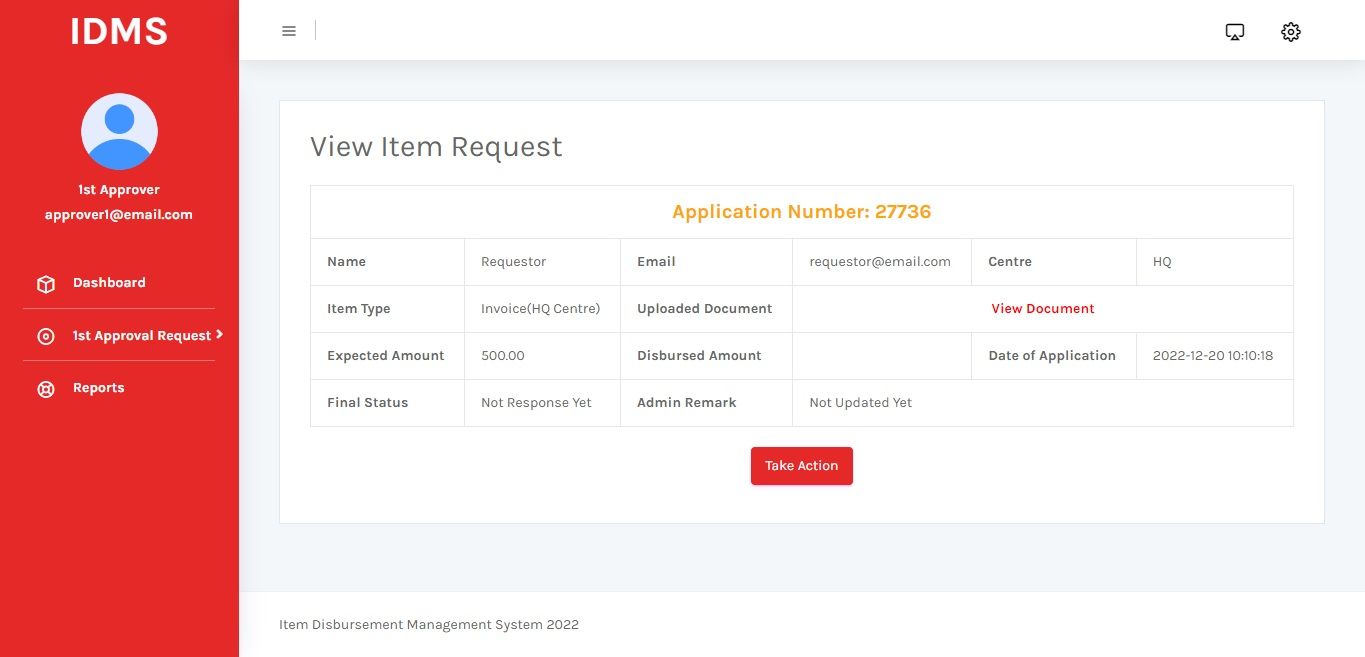The width and height of the screenshot is (1365, 657).
Task: Open the Dashboard menu item
Action: click(x=109, y=283)
